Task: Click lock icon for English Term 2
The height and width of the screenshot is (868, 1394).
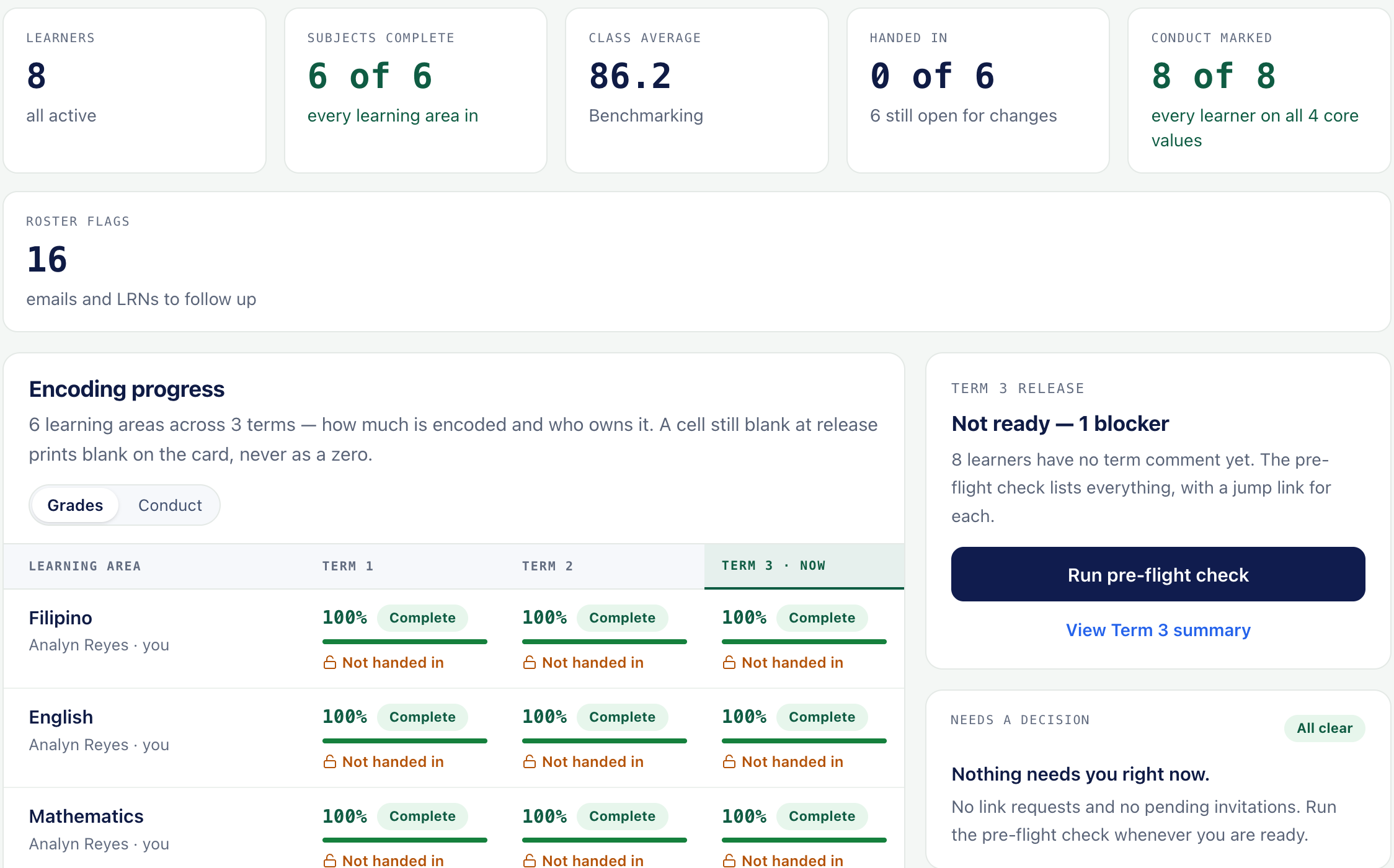Action: click(530, 762)
